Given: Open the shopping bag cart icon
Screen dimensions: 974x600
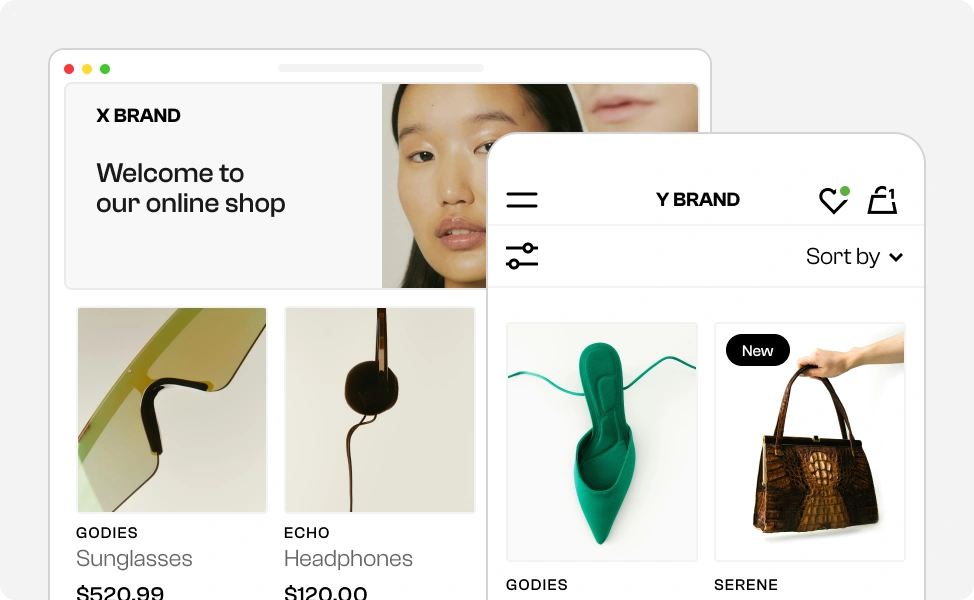Looking at the screenshot, I should pyautogui.click(x=882, y=200).
